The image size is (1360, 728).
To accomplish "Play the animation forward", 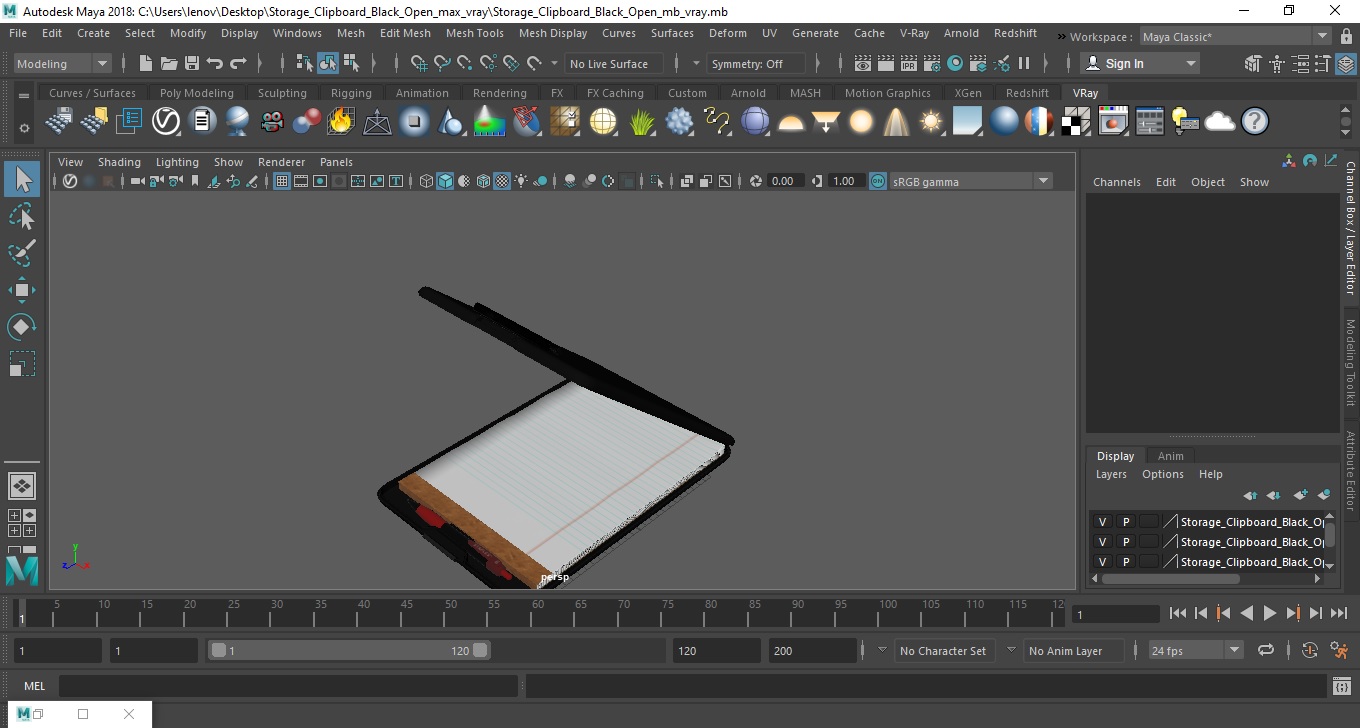I will 1270,613.
